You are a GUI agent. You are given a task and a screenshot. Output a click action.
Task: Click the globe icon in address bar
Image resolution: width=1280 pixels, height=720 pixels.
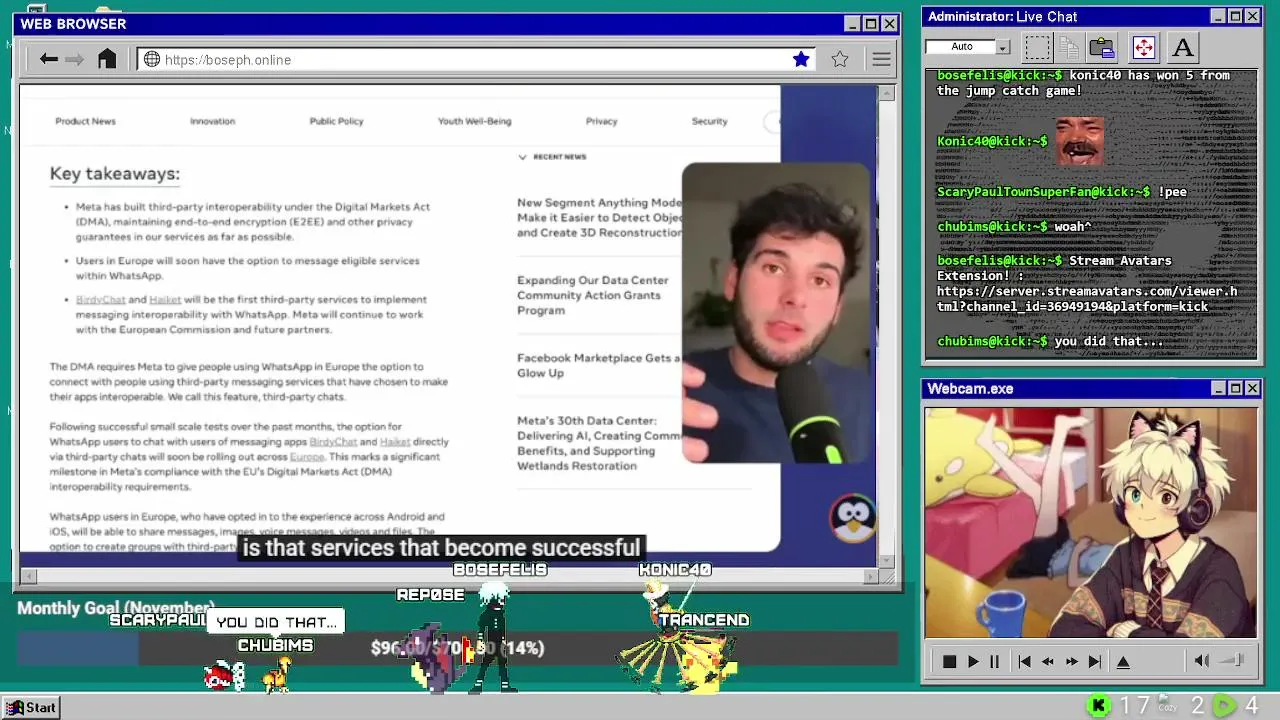click(152, 60)
